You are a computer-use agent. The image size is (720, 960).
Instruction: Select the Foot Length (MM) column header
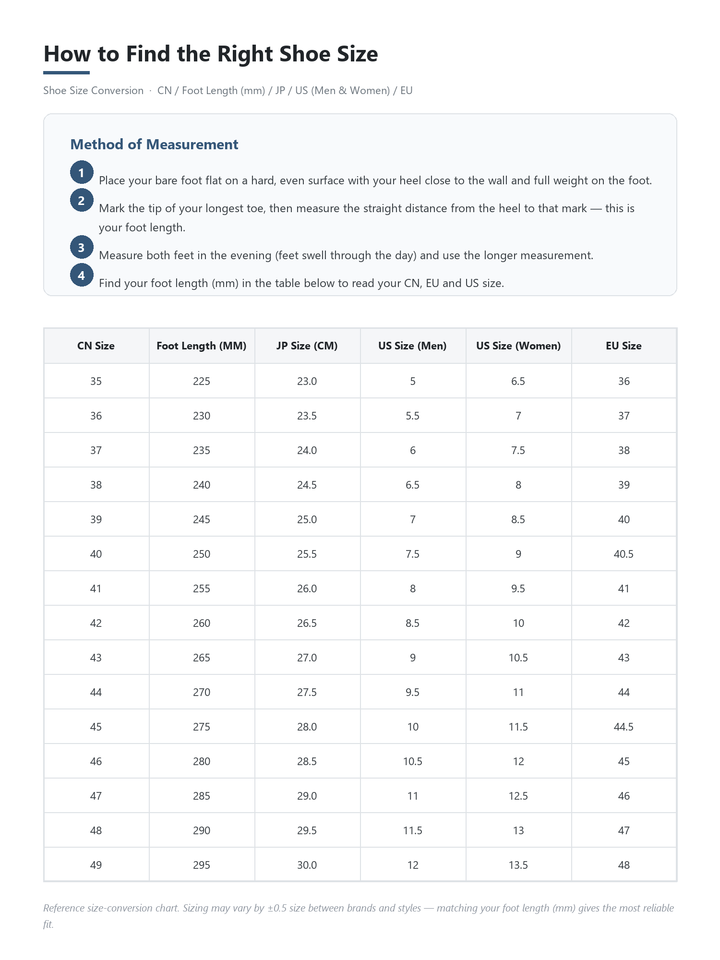tap(201, 346)
